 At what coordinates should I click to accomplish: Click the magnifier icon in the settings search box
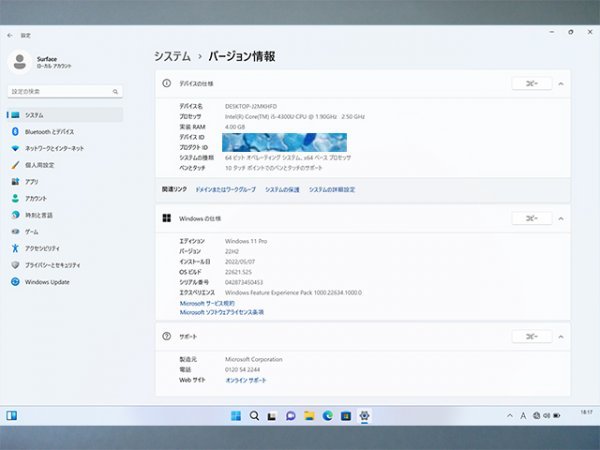click(x=115, y=91)
